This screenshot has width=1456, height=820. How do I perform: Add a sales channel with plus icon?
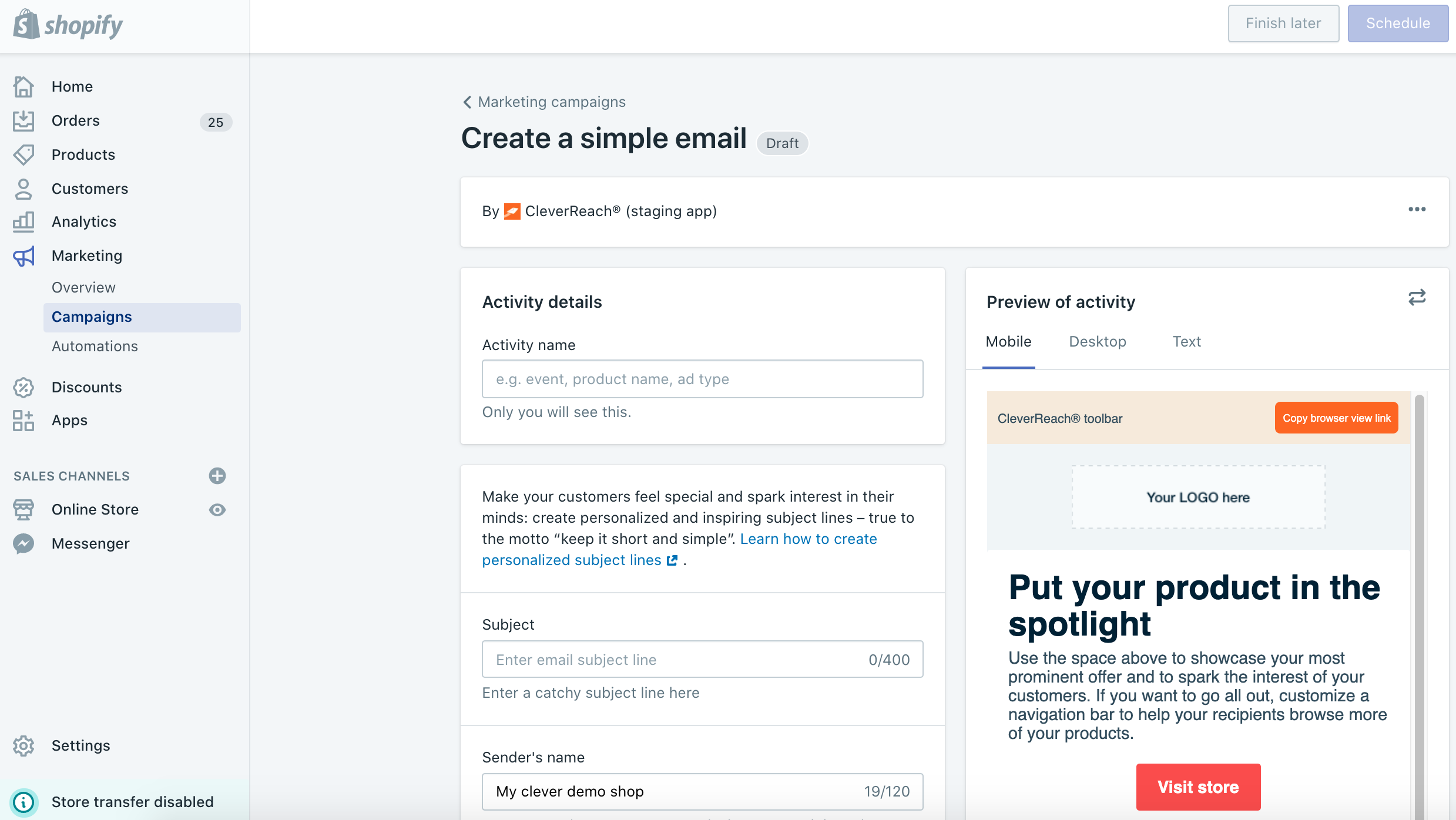pos(217,476)
